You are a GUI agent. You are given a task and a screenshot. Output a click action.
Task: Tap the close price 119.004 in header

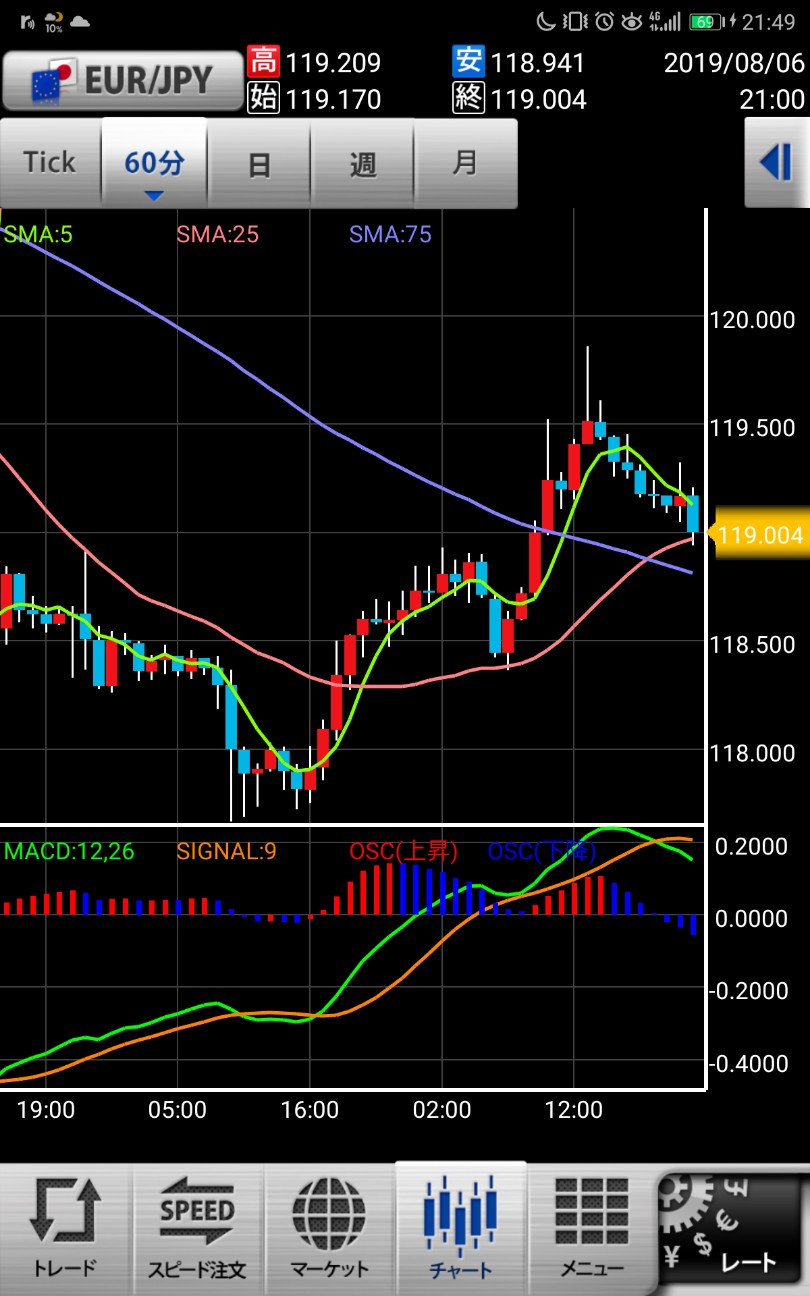538,99
